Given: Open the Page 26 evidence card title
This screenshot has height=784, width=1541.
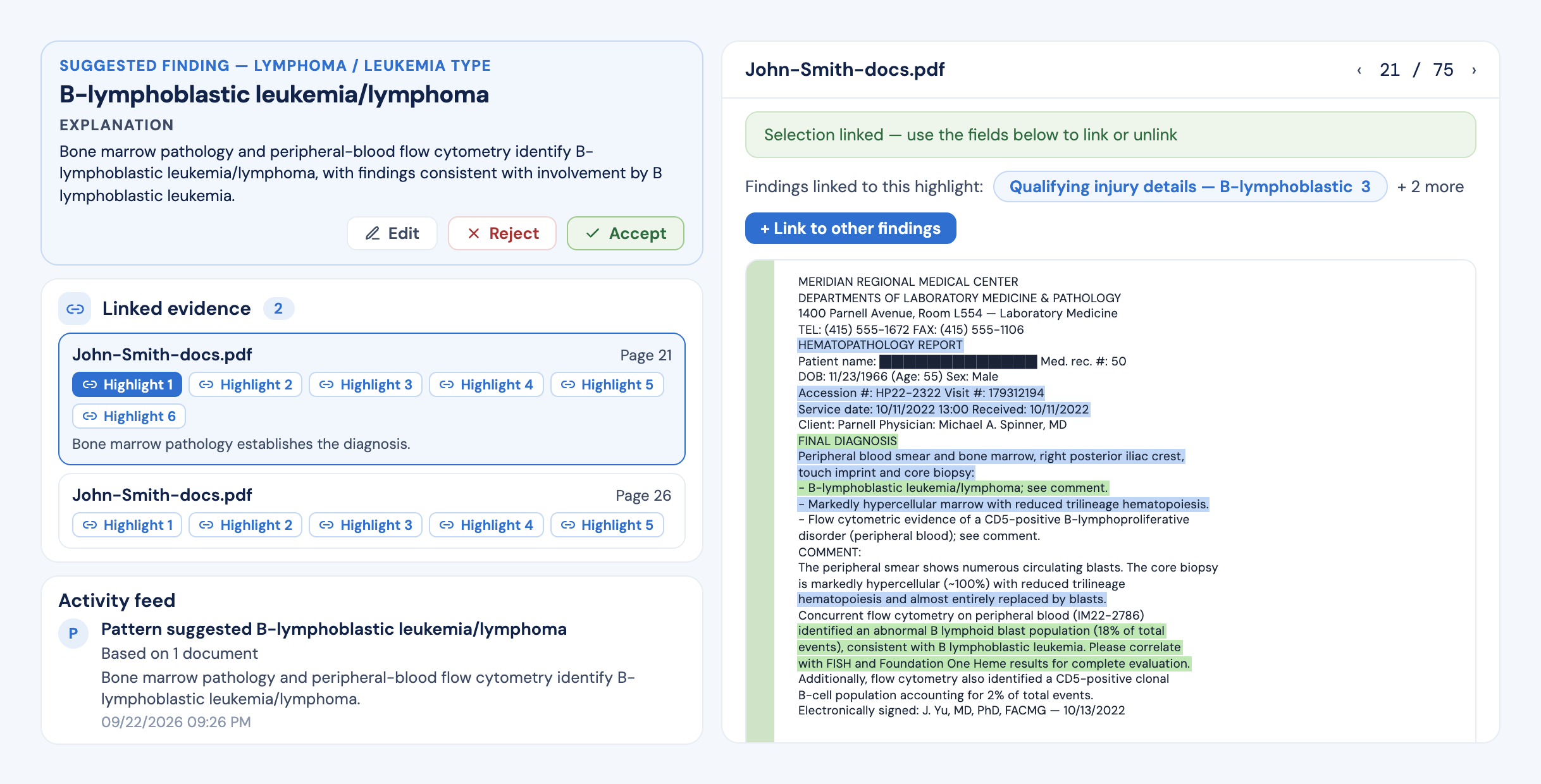Looking at the screenshot, I should (x=162, y=495).
